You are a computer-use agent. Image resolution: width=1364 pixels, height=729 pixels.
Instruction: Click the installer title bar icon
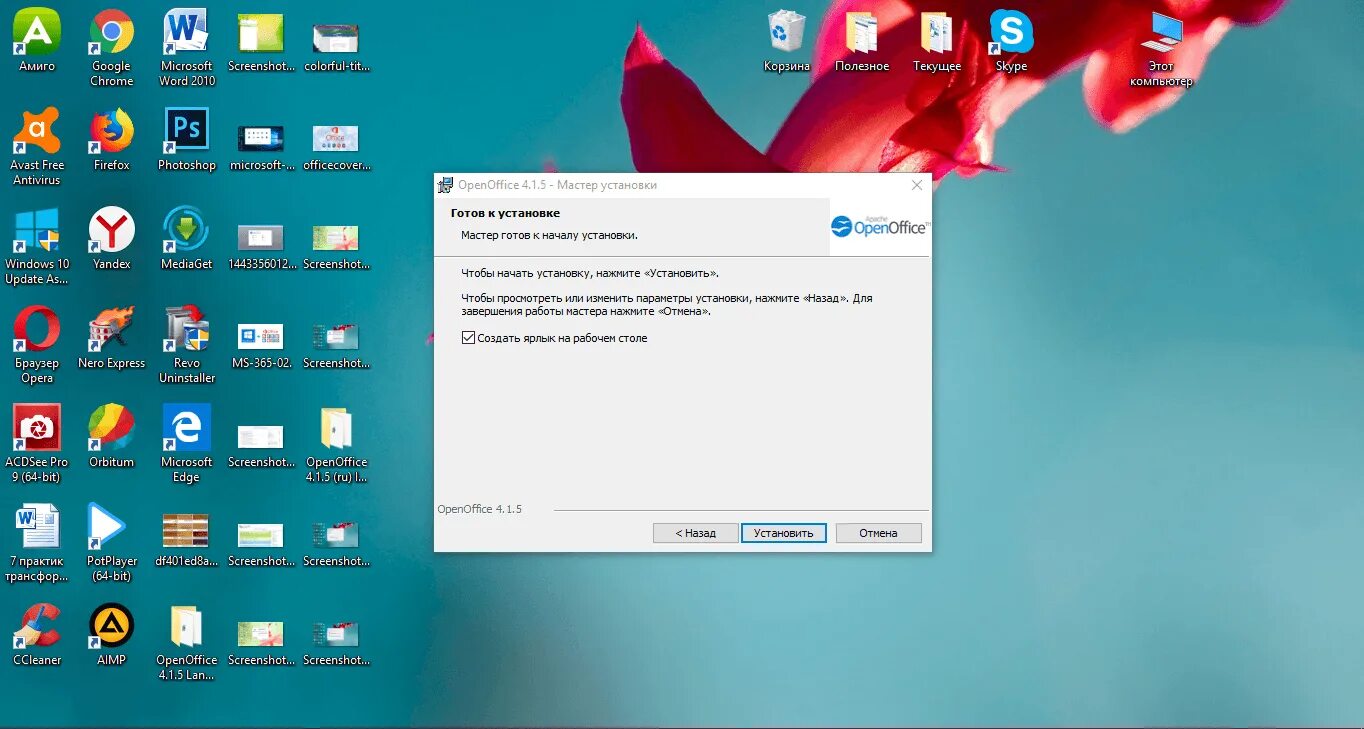[445, 185]
